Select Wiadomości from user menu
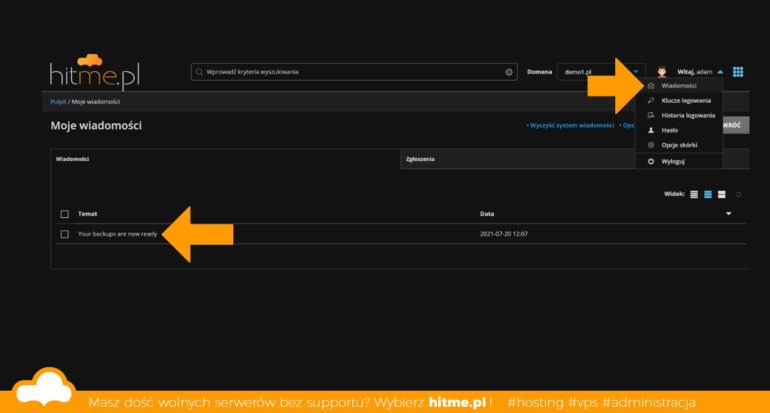 point(679,86)
